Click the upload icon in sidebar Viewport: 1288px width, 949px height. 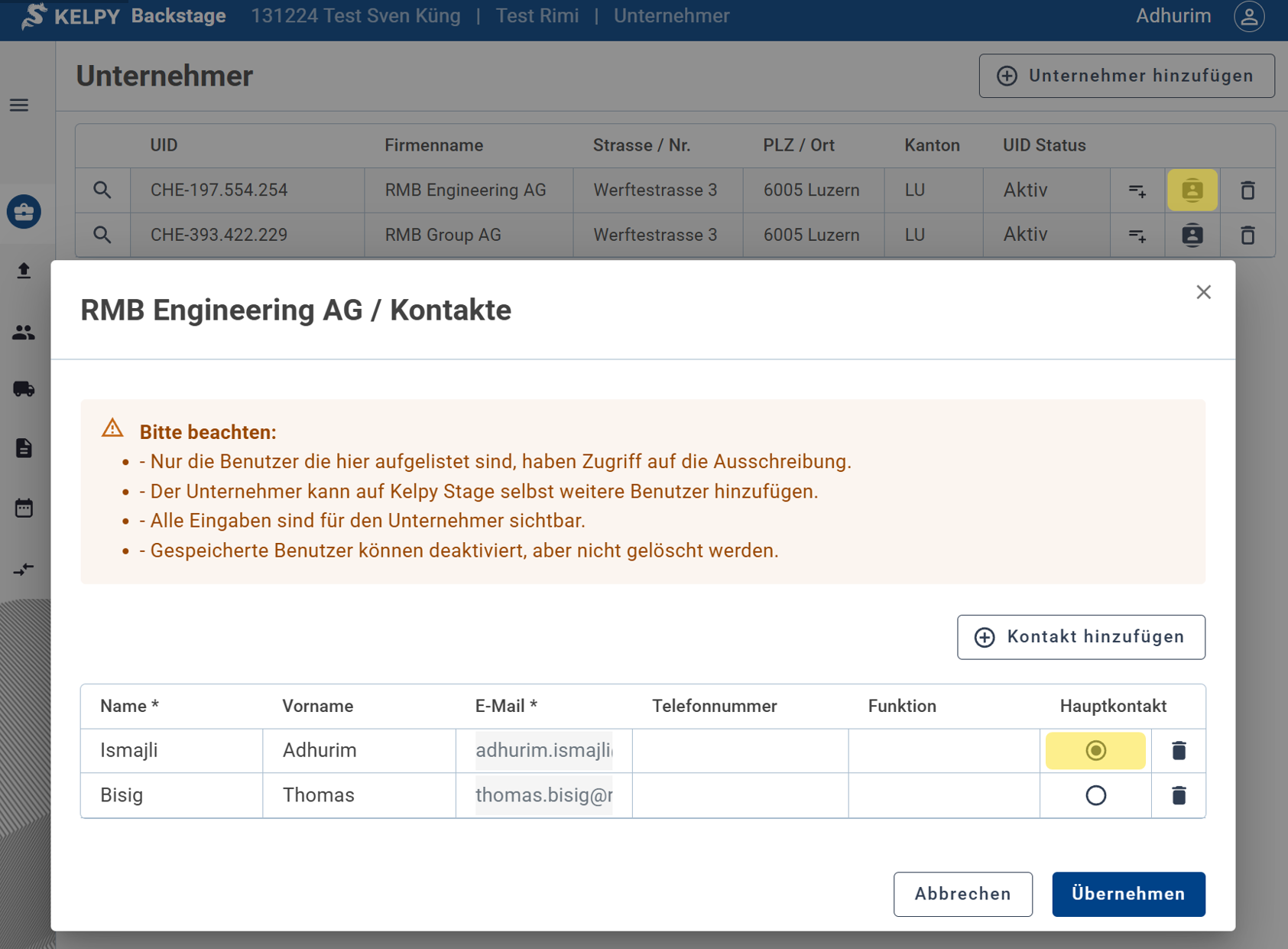pos(24,271)
